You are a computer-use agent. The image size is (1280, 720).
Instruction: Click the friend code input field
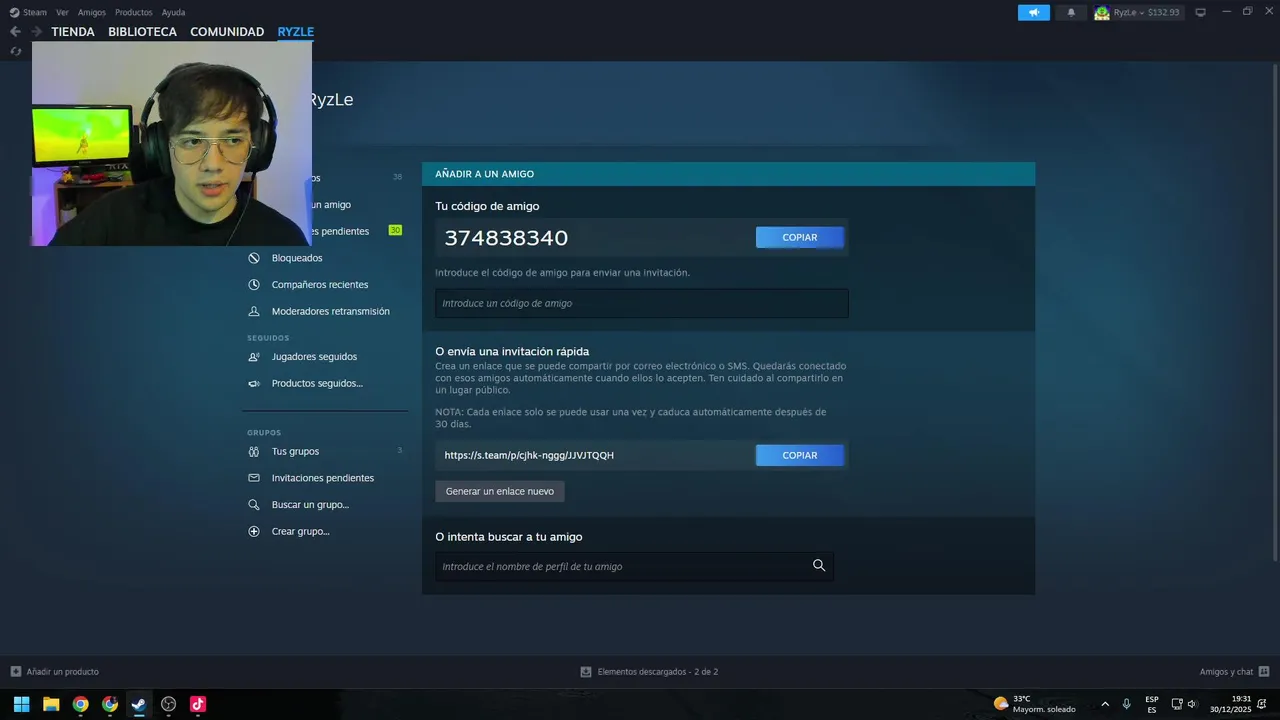point(641,303)
